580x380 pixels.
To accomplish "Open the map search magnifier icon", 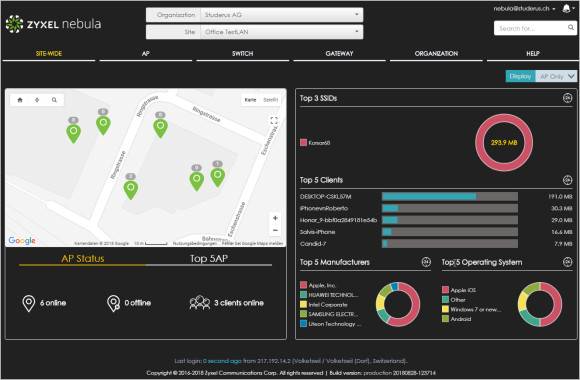I will [54, 100].
